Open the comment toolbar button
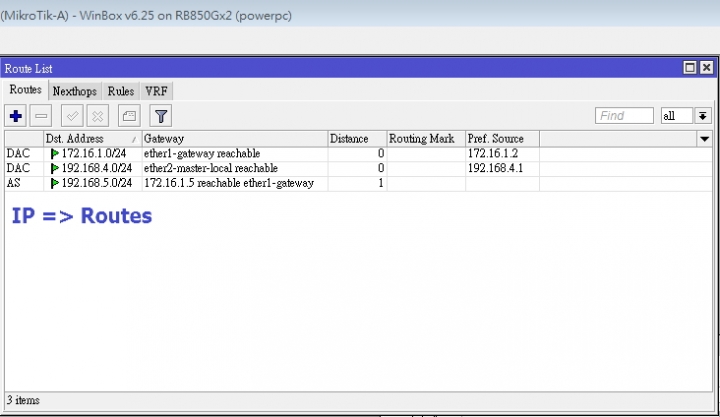The height and width of the screenshot is (417, 720). pos(129,116)
